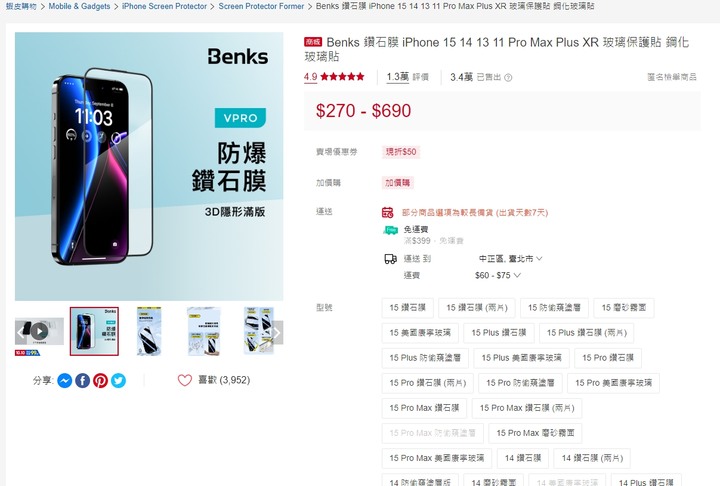Open Screen Protector Former breadcrumb
This screenshot has width=720, height=486.
click(261, 6)
